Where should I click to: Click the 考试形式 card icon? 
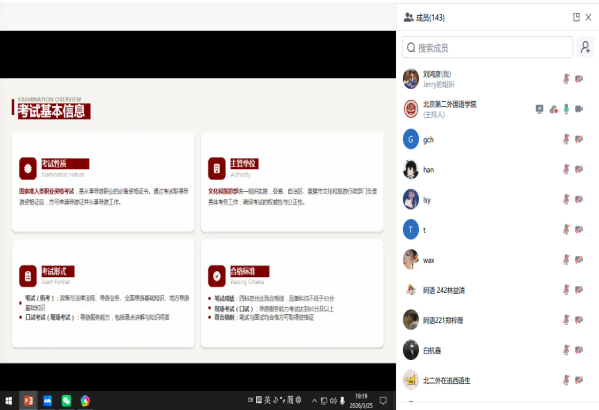coord(28,276)
